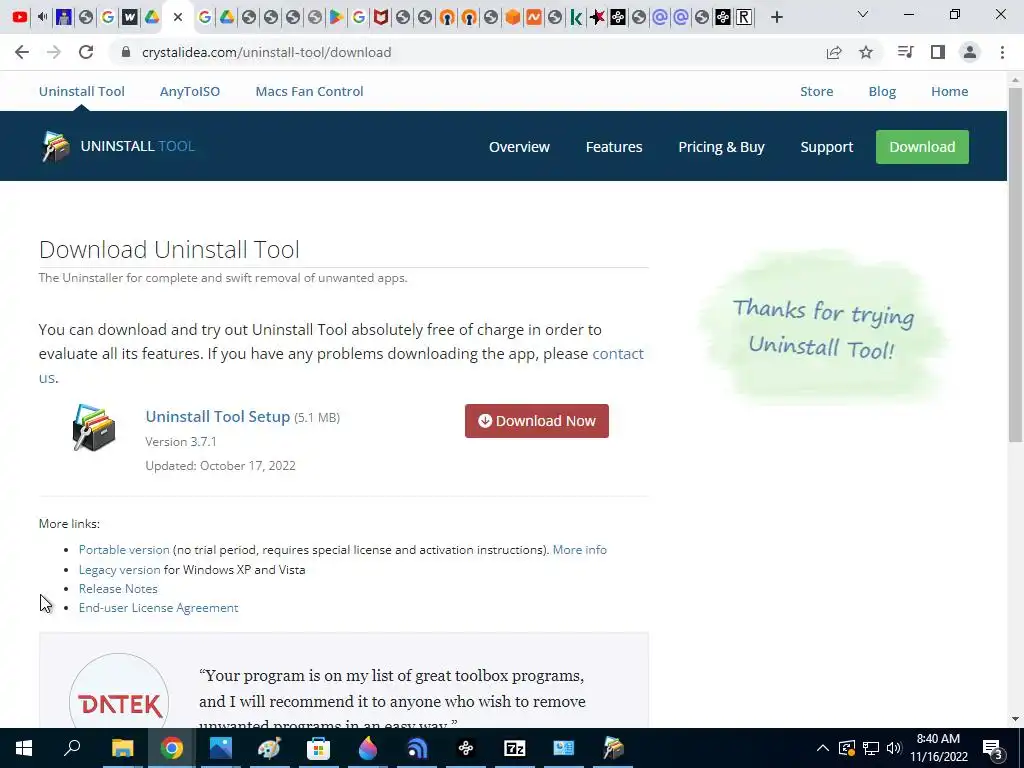Click the crystalidea.com address bar
Image resolution: width=1024 pixels, height=768 pixels.
(266, 52)
